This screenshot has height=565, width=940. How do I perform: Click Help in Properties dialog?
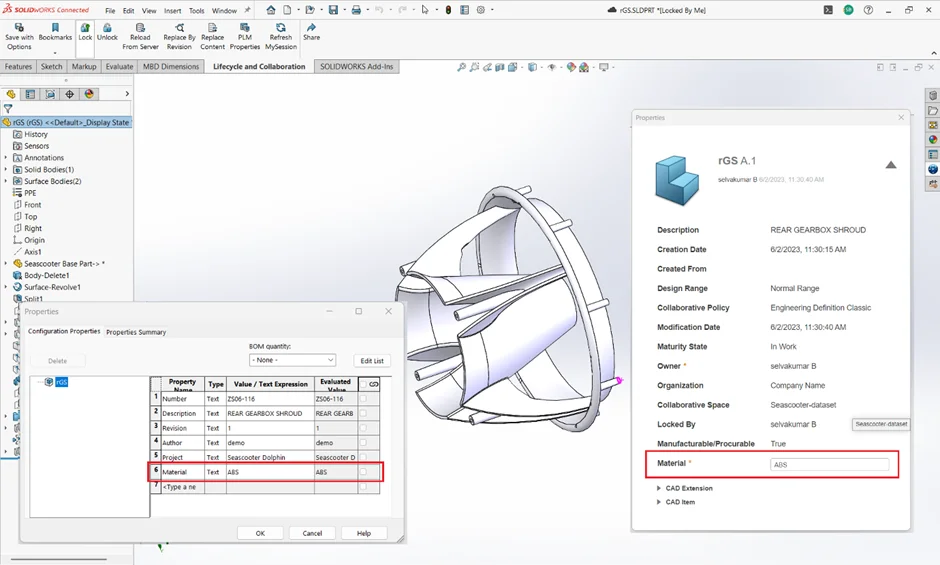364,533
